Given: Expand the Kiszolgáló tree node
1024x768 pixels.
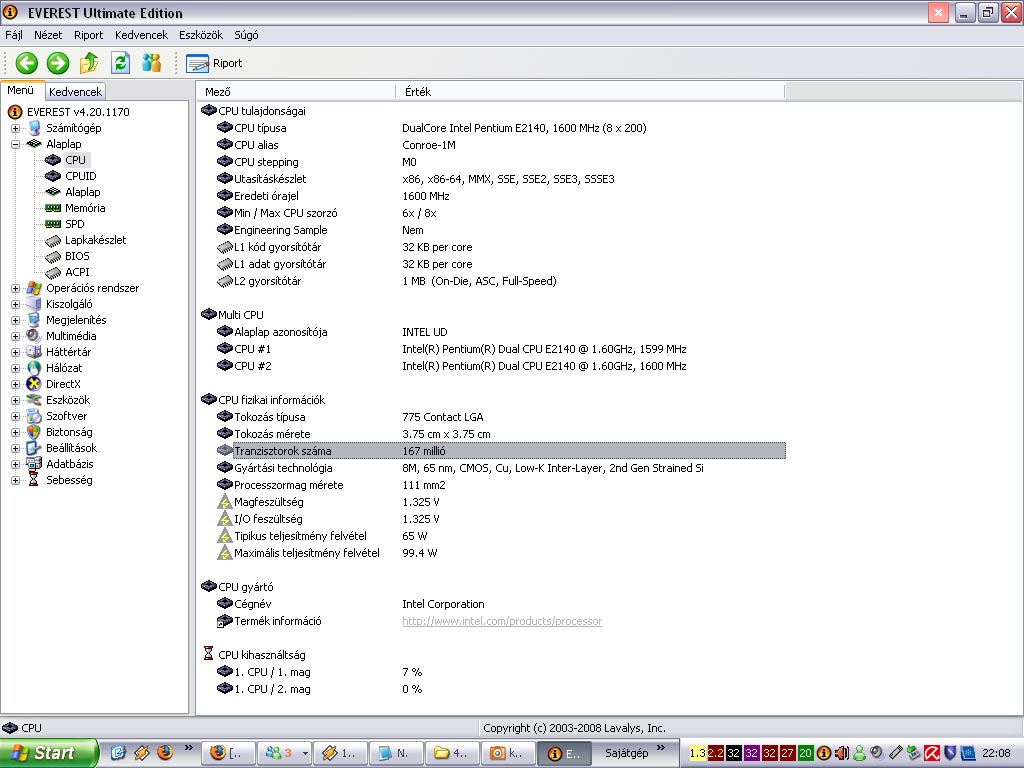Looking at the screenshot, I should click(15, 304).
